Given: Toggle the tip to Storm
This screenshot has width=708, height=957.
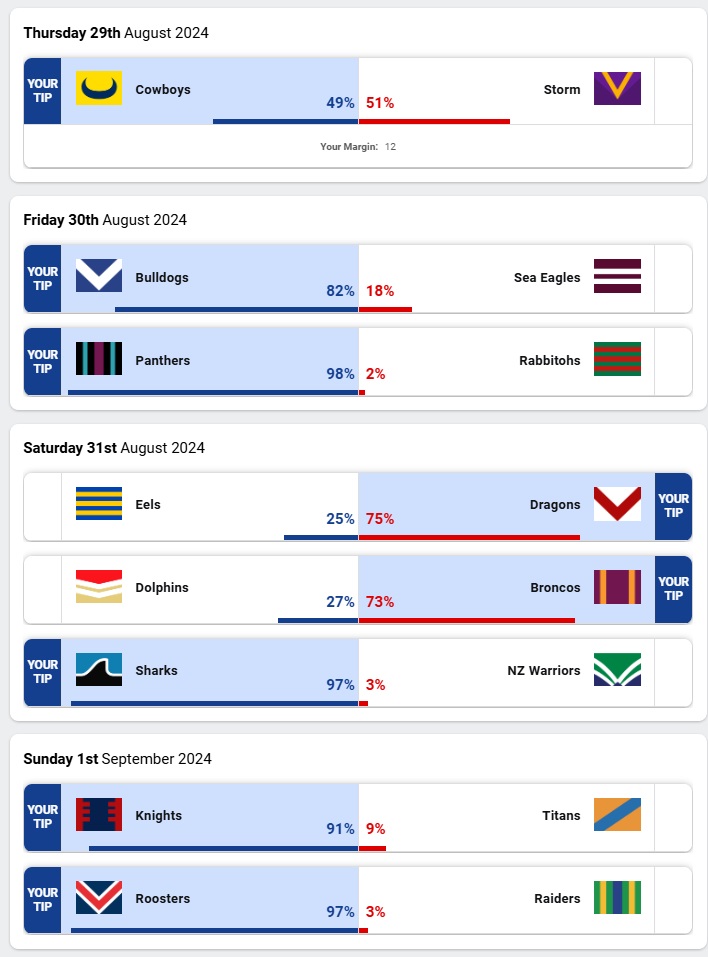Looking at the screenshot, I should click(673, 91).
